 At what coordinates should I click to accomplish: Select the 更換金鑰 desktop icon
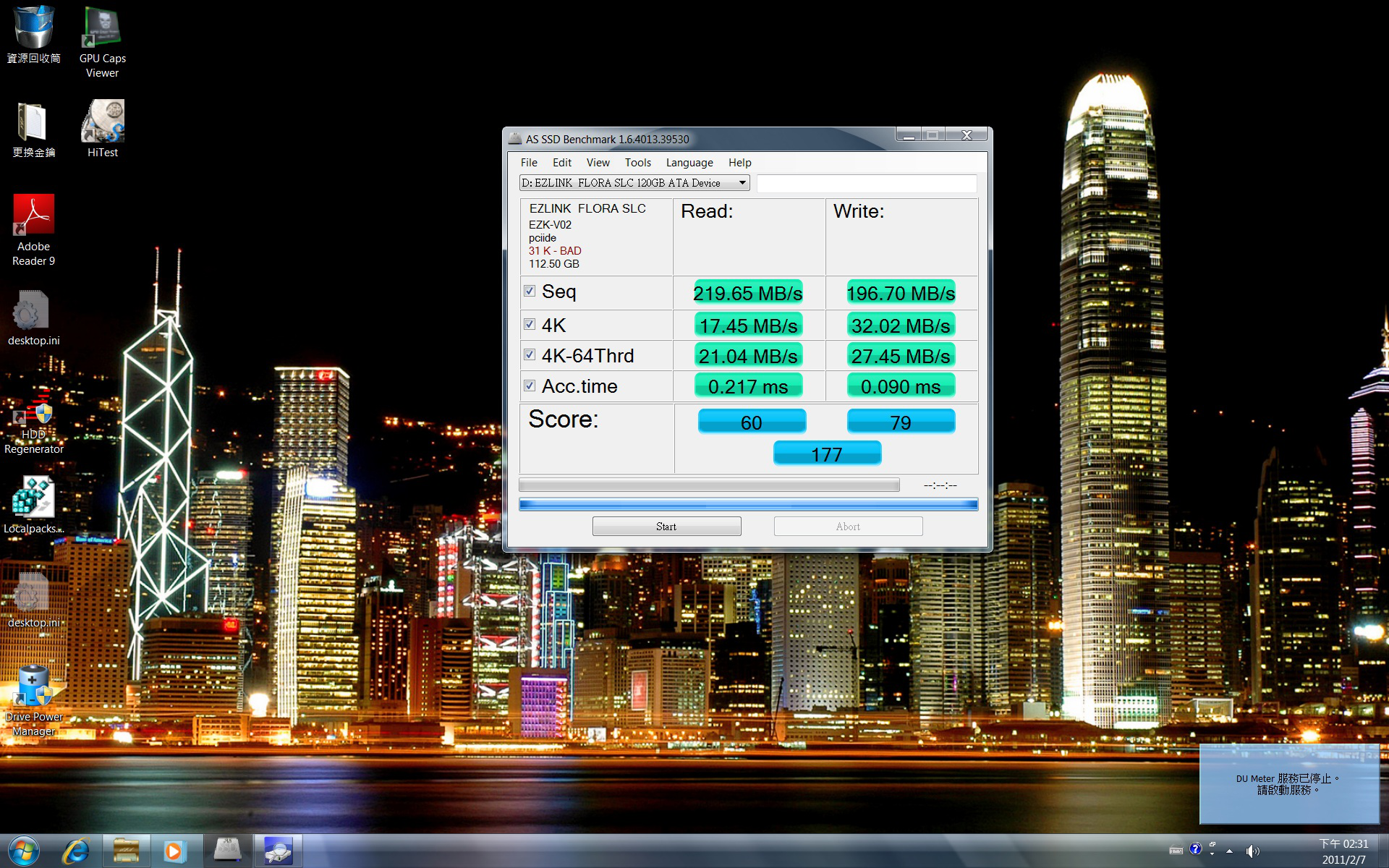(x=33, y=130)
